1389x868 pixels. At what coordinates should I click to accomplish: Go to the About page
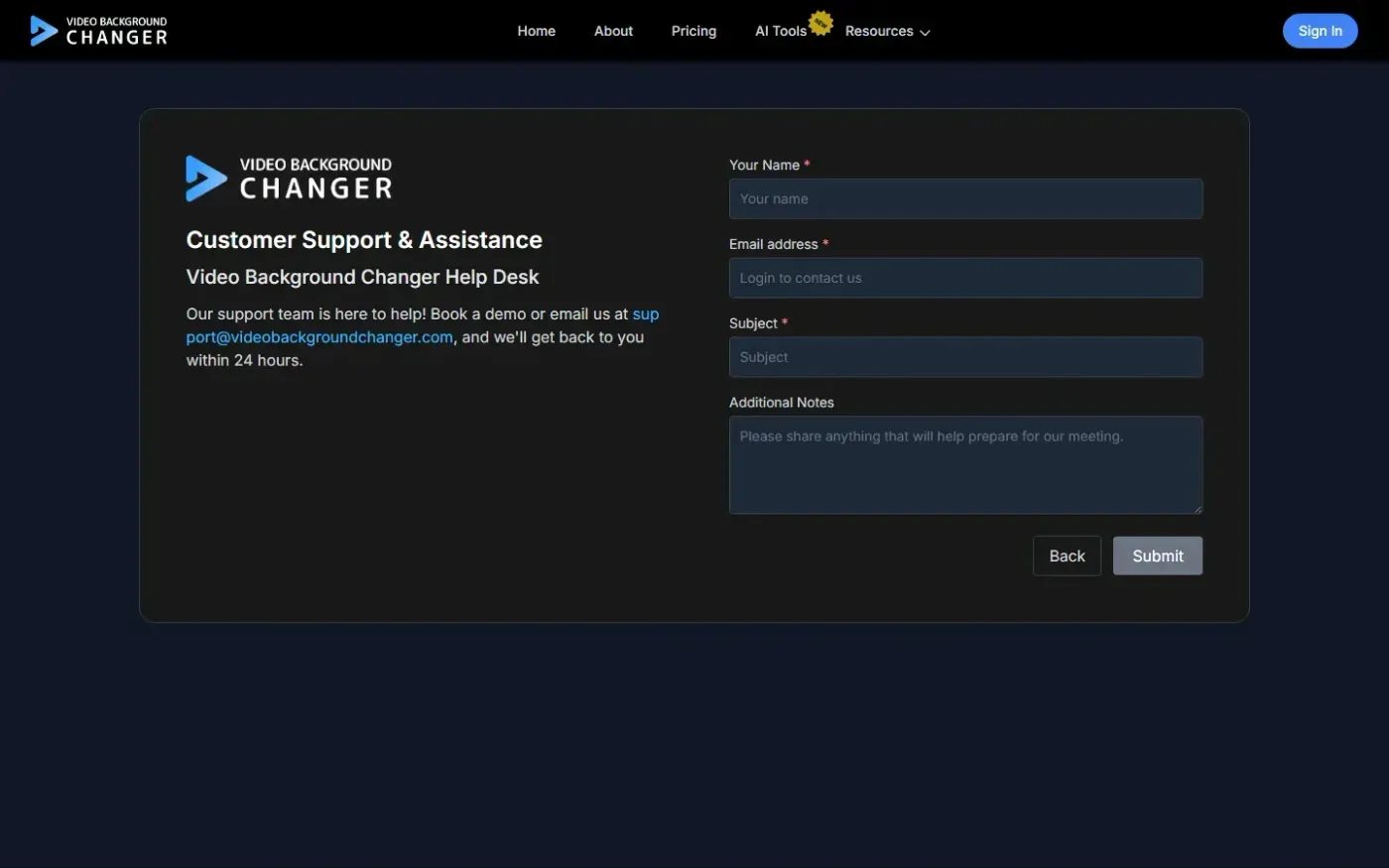coord(613,31)
